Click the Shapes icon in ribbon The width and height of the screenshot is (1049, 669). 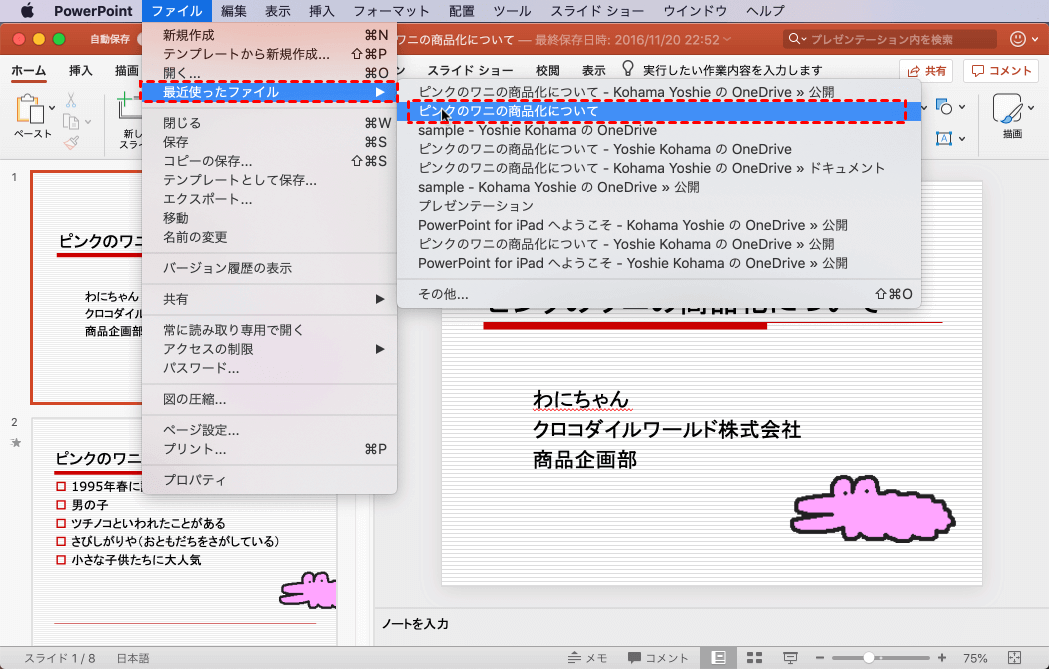[942, 107]
